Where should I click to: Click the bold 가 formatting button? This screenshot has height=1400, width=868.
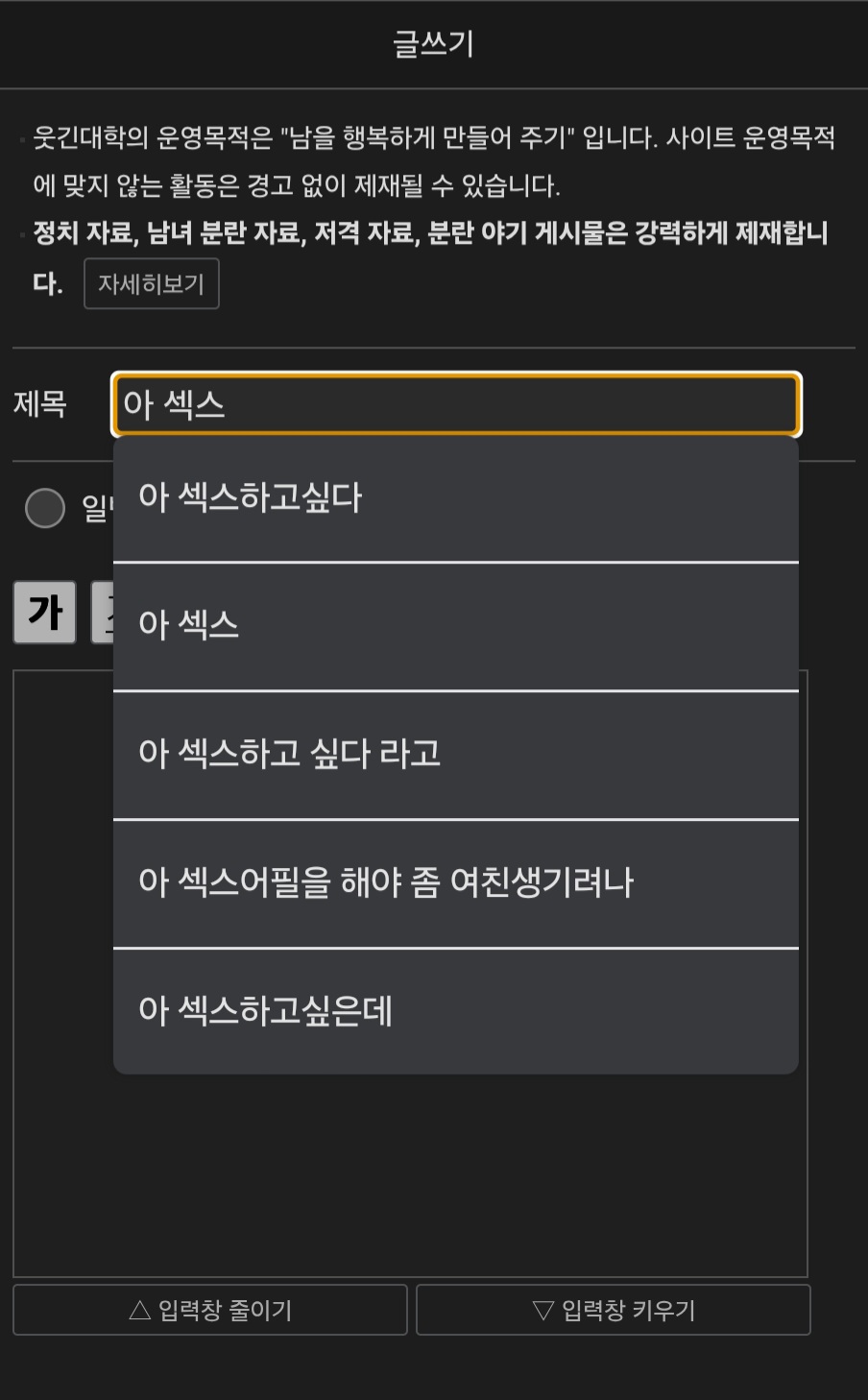[44, 612]
